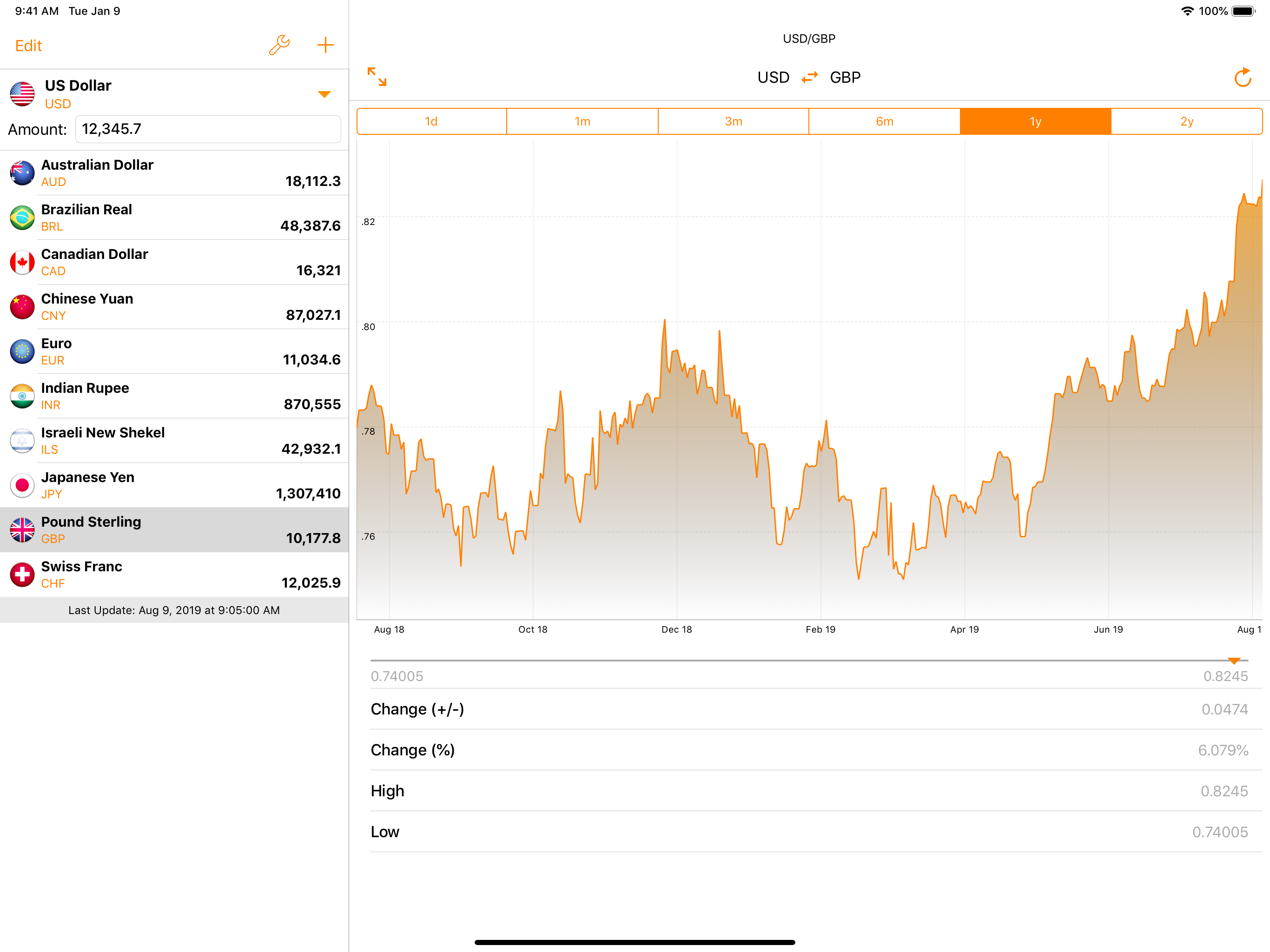Select the Brazilian Real row
1270x952 pixels.
(x=174, y=218)
